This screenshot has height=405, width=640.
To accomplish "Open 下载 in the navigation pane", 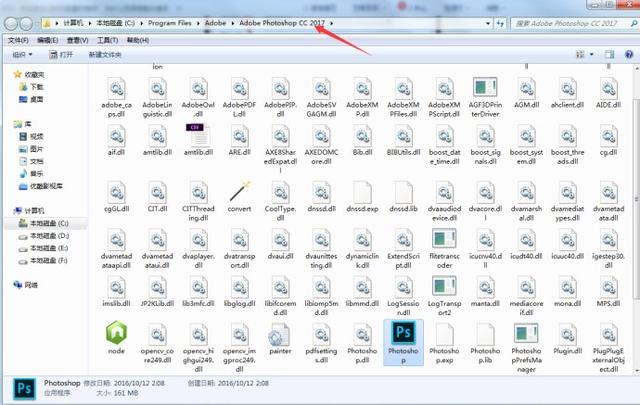I will pyautogui.click(x=31, y=87).
